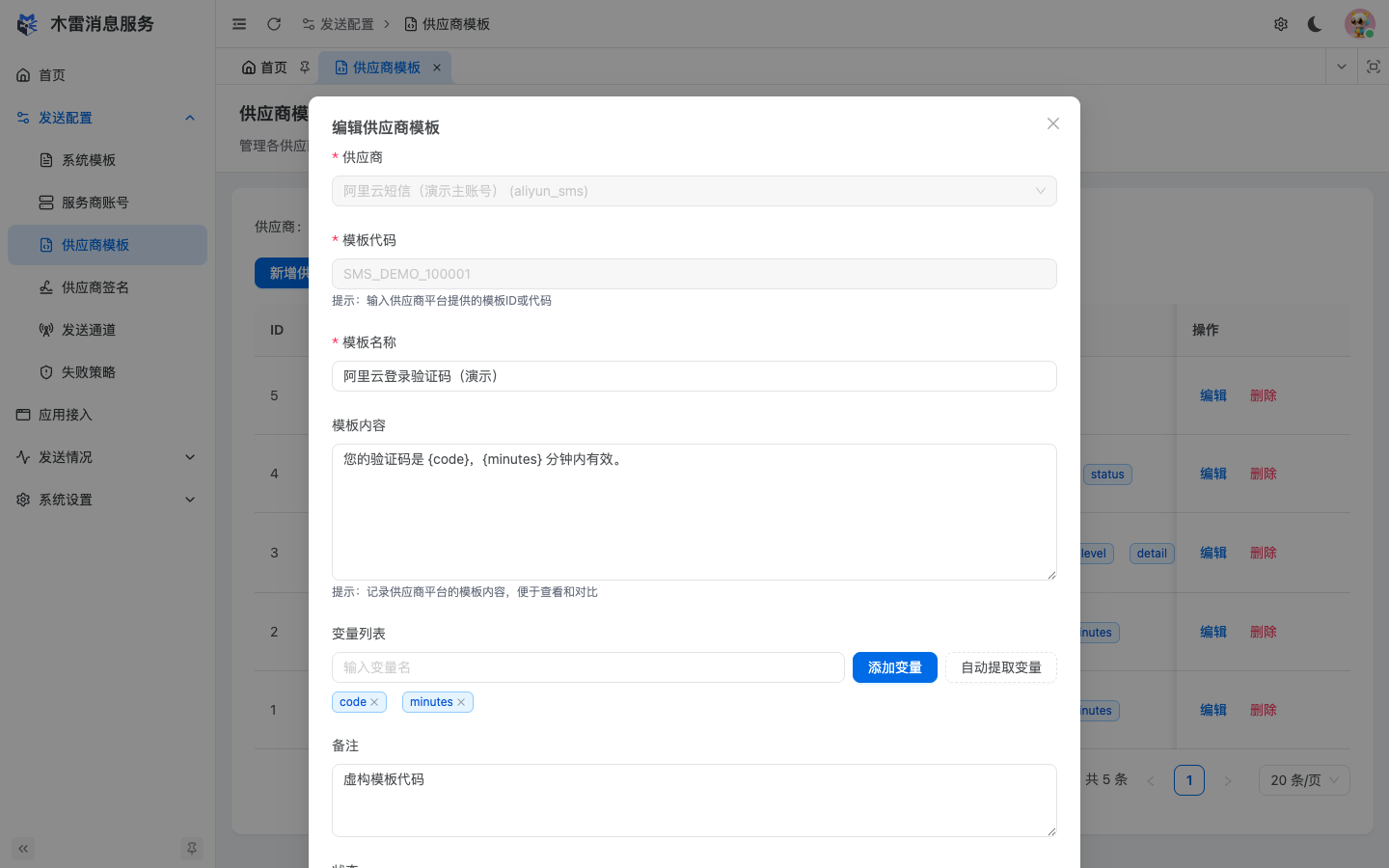1389x868 pixels.
Task: Select page 1 in pagination
Action: [x=1189, y=780]
